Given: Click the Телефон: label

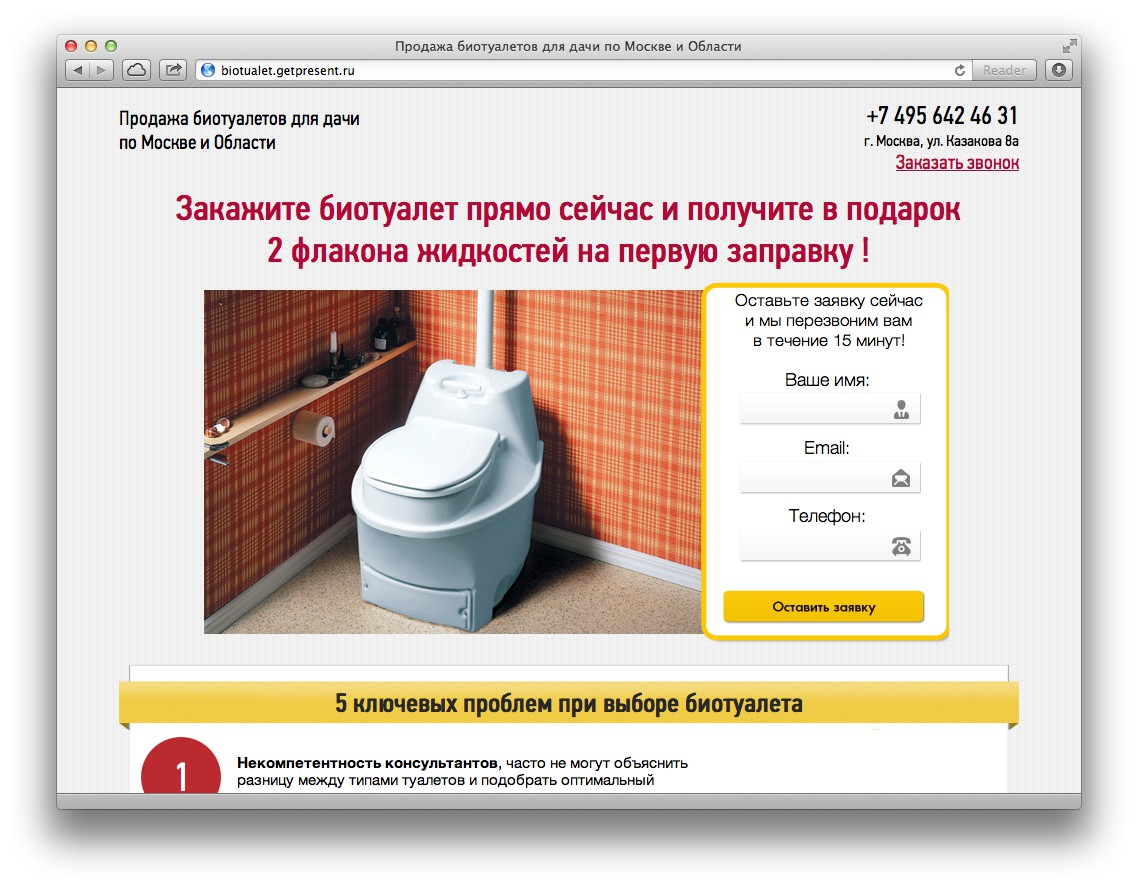Looking at the screenshot, I should pos(827,517).
